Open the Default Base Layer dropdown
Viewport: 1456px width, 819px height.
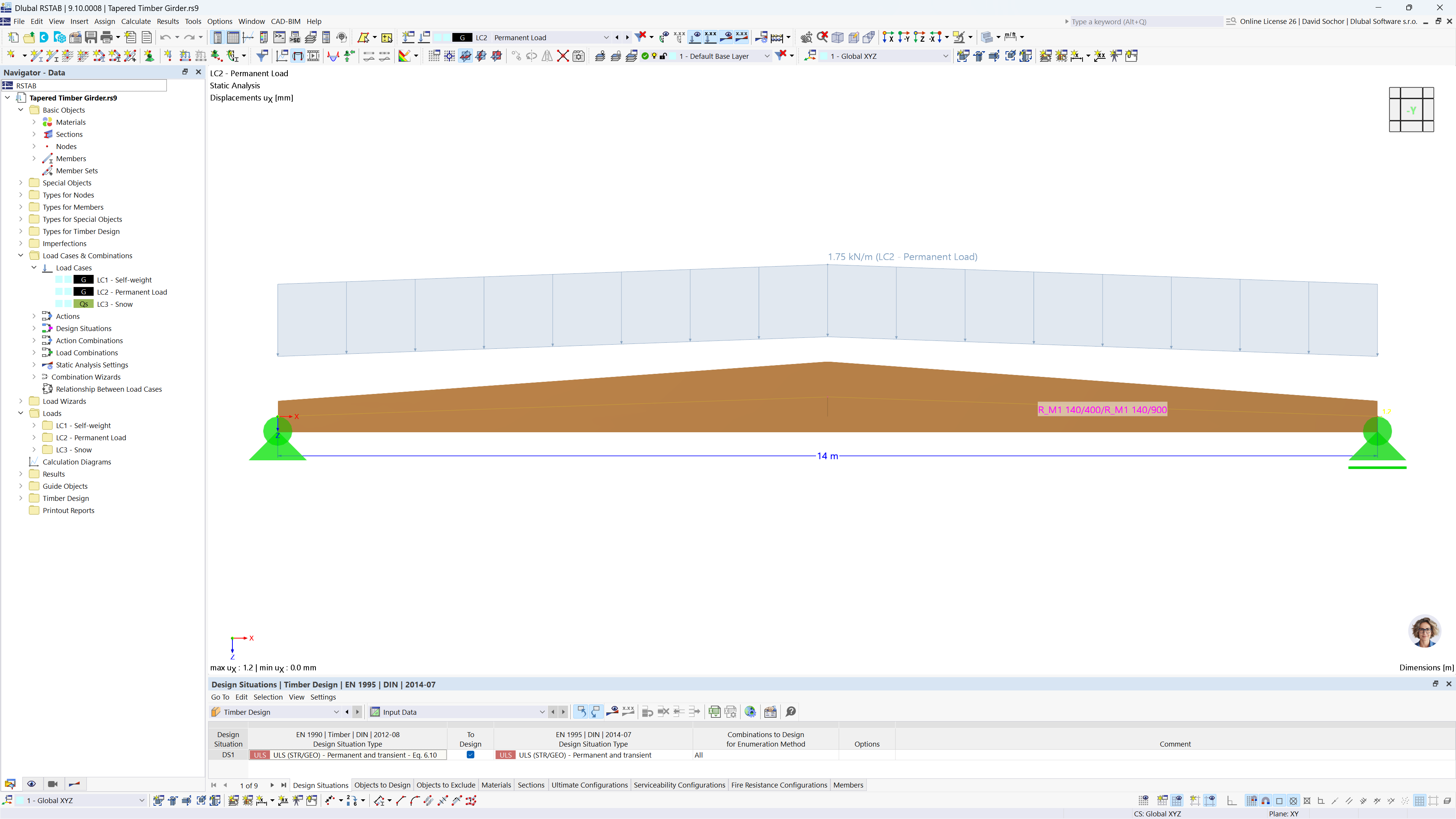click(767, 56)
